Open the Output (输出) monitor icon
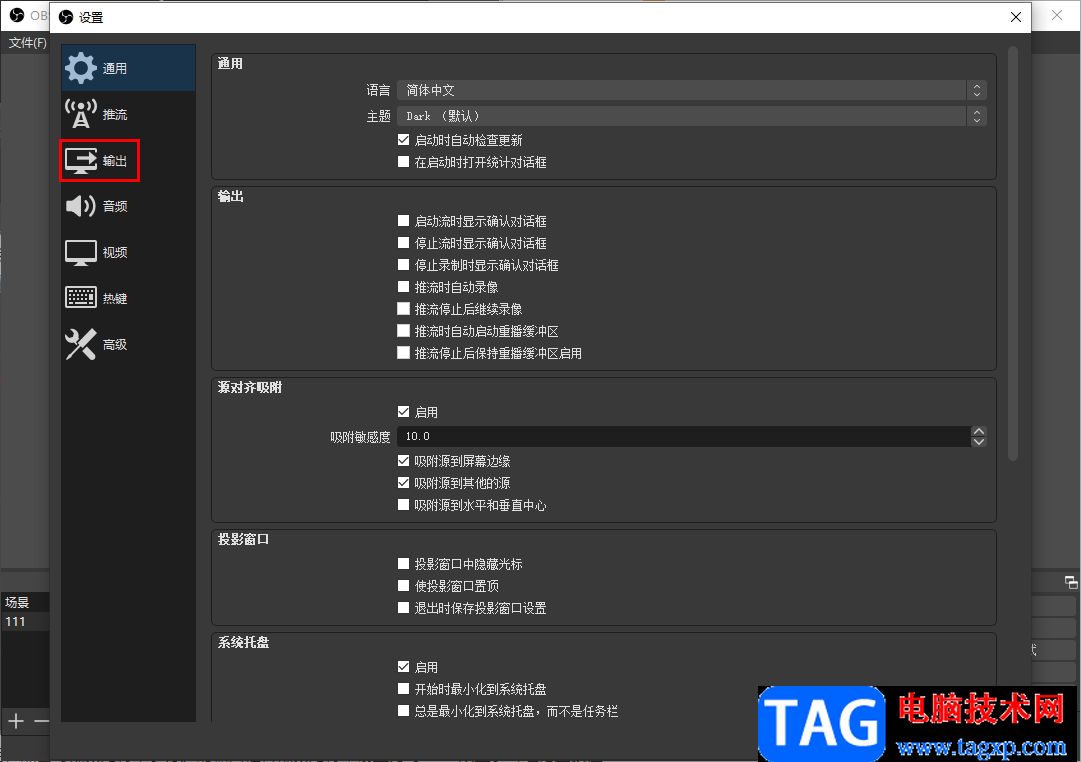The width and height of the screenshot is (1081, 762). click(x=81, y=161)
